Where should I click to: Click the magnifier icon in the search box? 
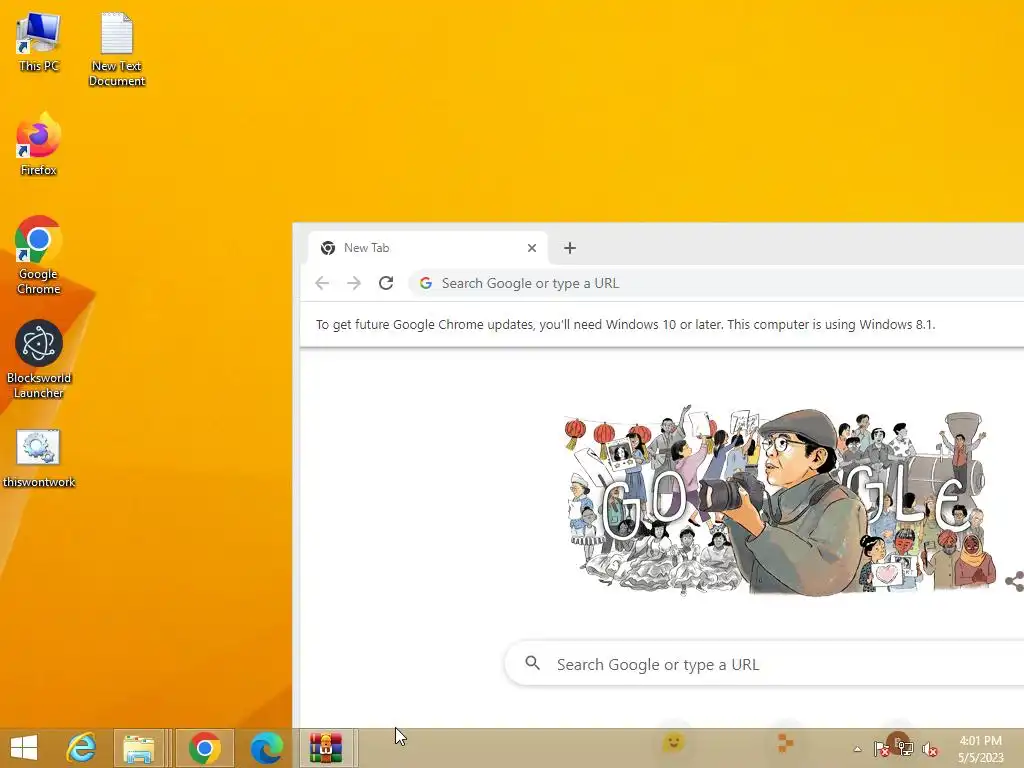[x=533, y=664]
